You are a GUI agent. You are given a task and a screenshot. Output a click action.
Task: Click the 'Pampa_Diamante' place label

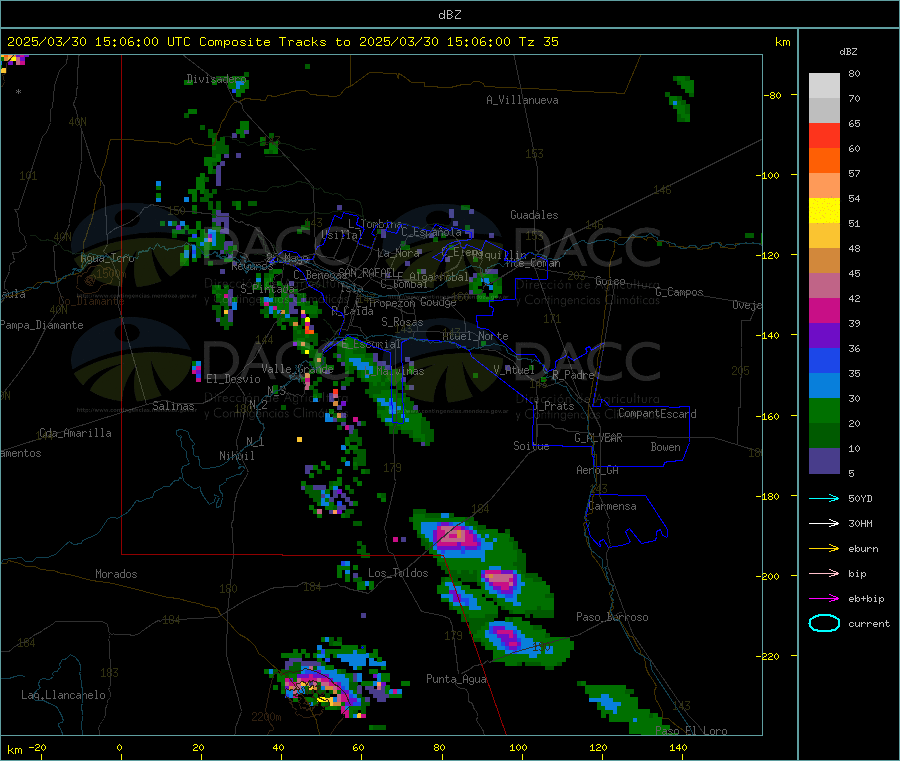(x=42, y=325)
